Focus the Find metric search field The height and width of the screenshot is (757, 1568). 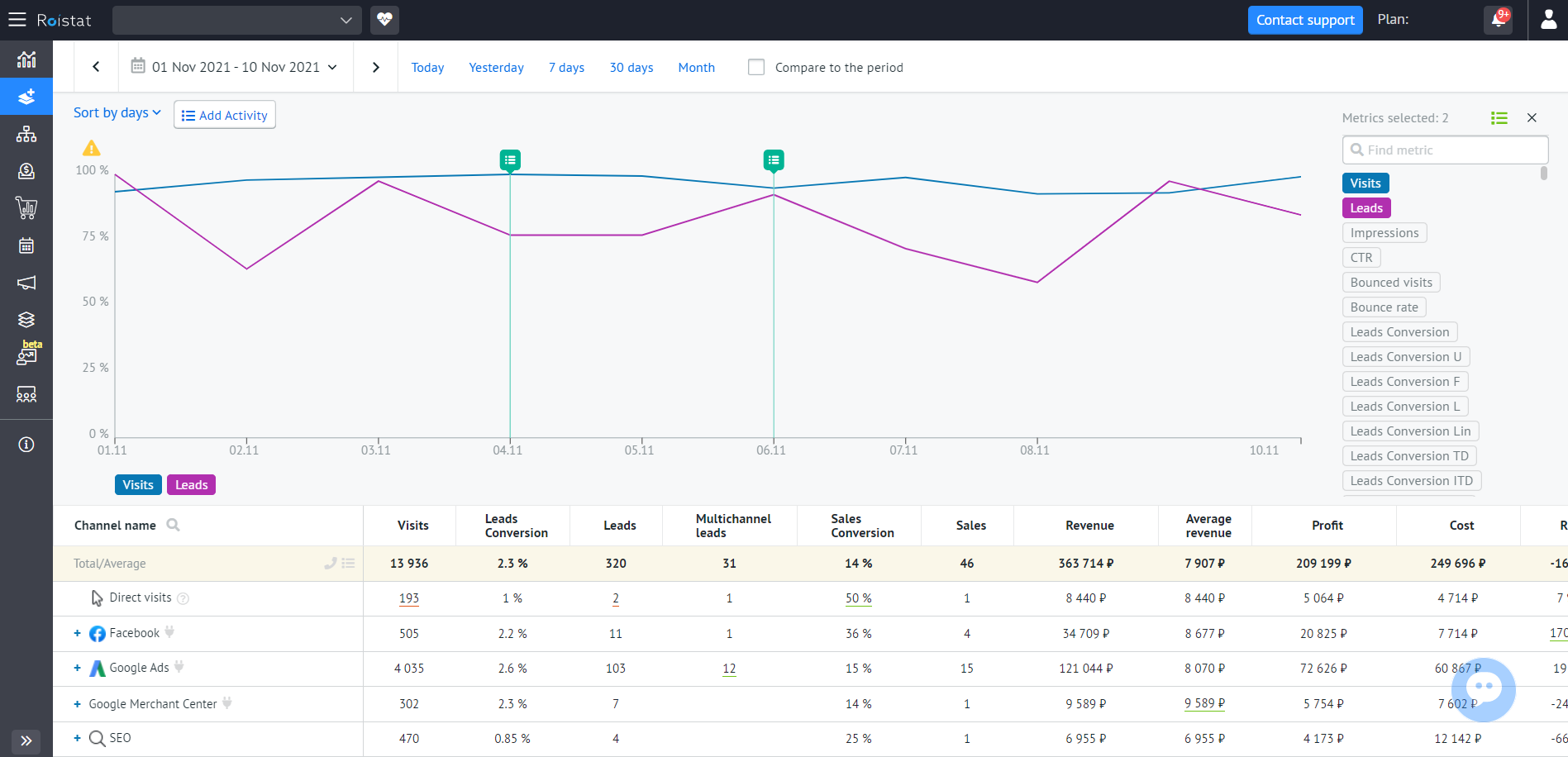(1445, 150)
